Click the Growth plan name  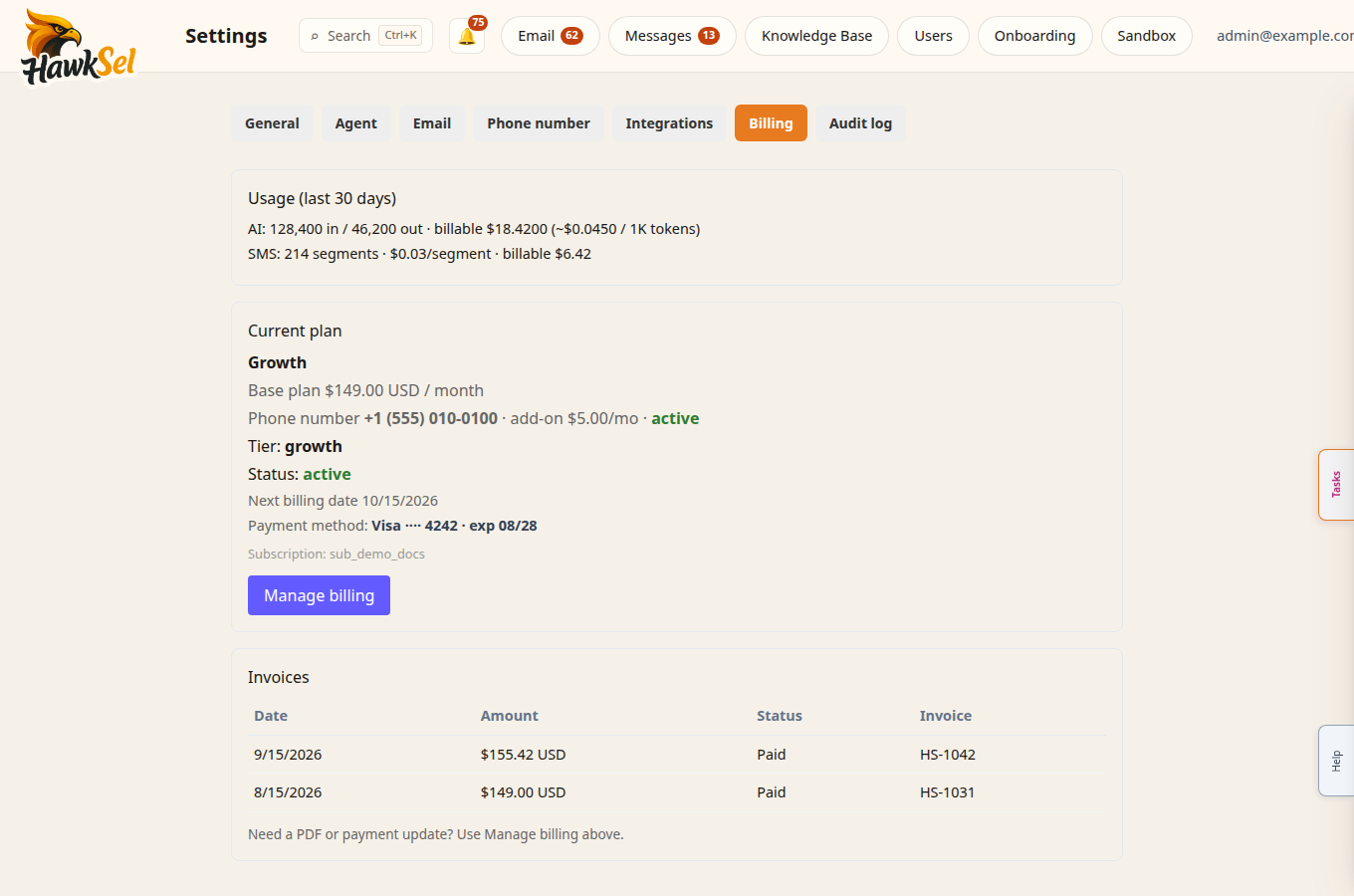(277, 362)
